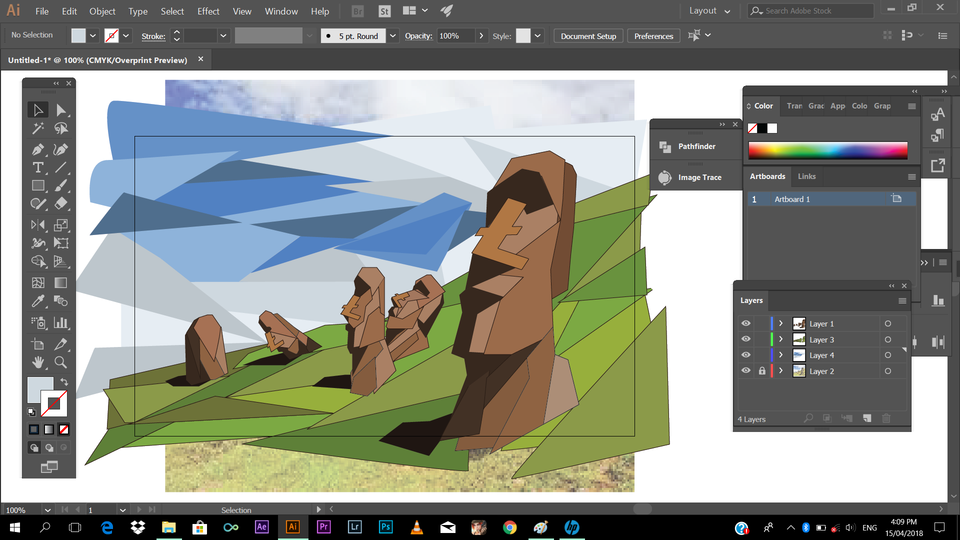The width and height of the screenshot is (960, 540).
Task: Unlock Layer 2 via its padlock
Action: point(762,371)
